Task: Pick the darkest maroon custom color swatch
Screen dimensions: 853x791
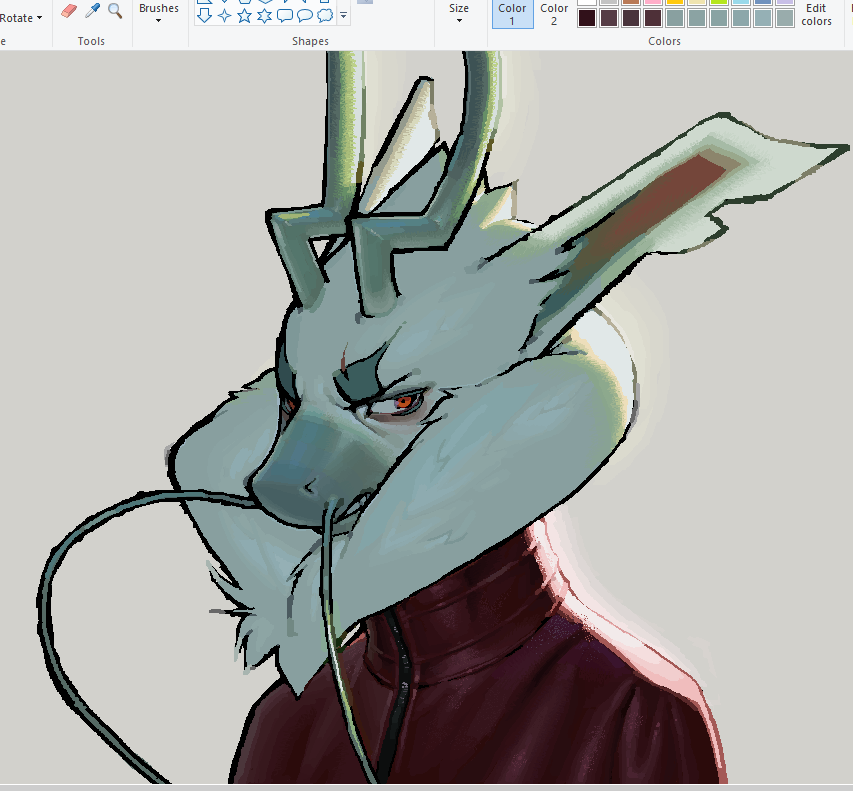Action: pos(587,18)
